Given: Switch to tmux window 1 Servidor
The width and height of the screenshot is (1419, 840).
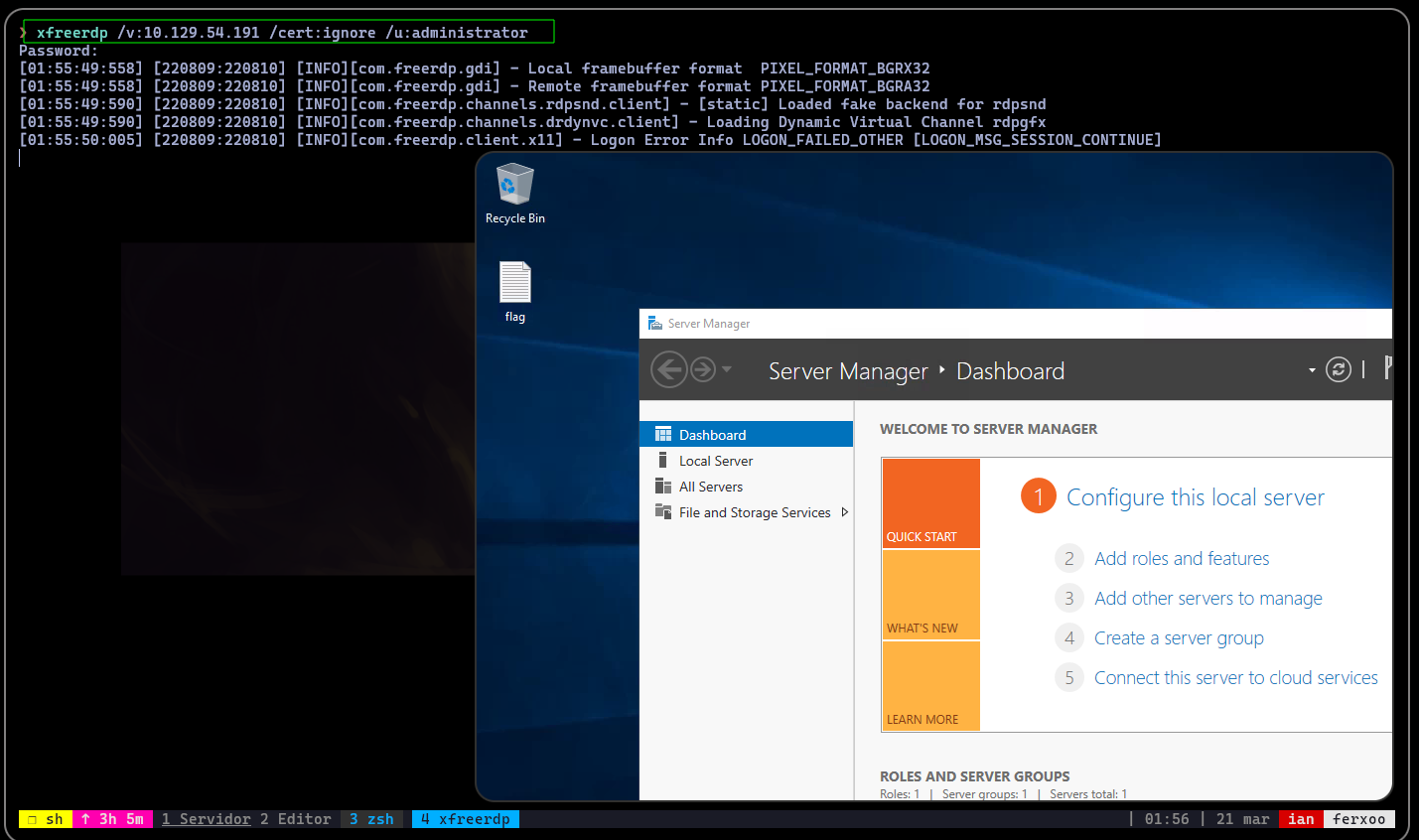Looking at the screenshot, I should [x=206, y=819].
